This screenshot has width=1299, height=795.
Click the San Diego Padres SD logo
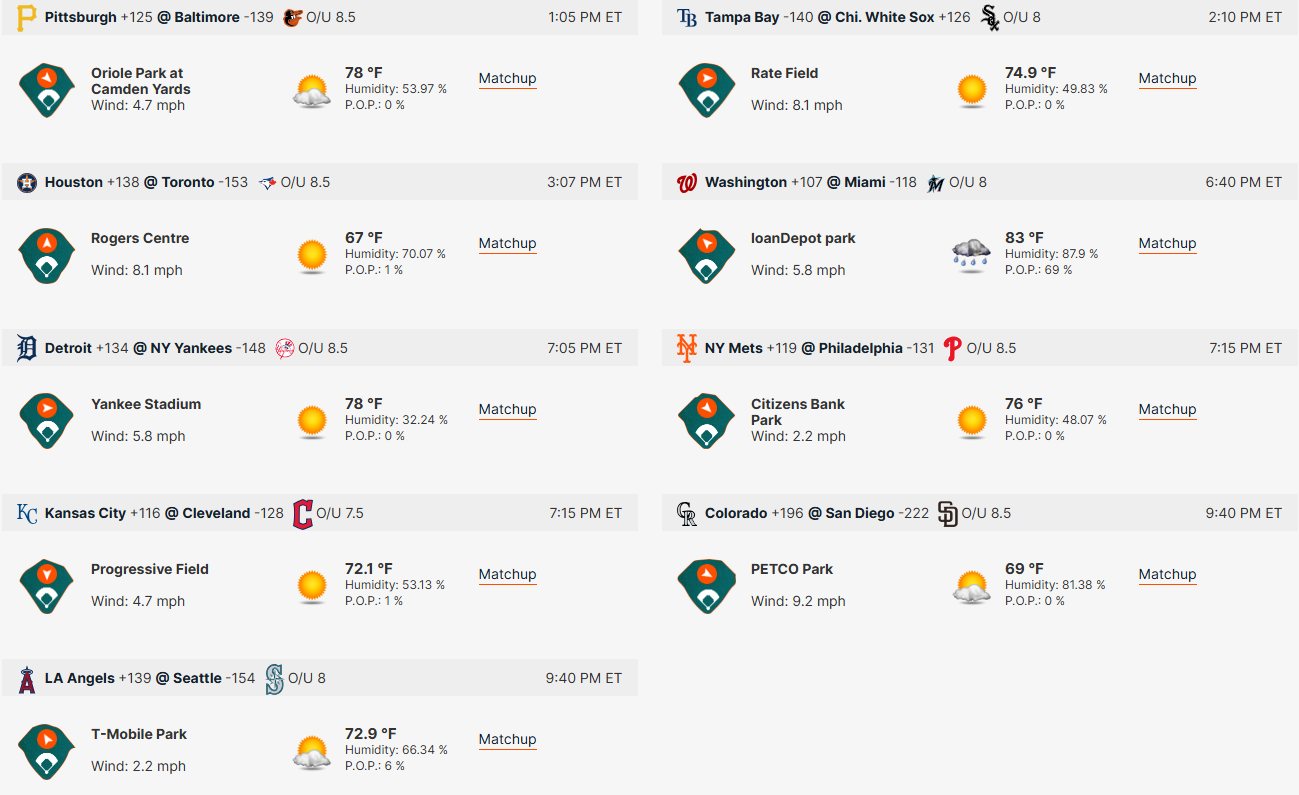(x=948, y=513)
